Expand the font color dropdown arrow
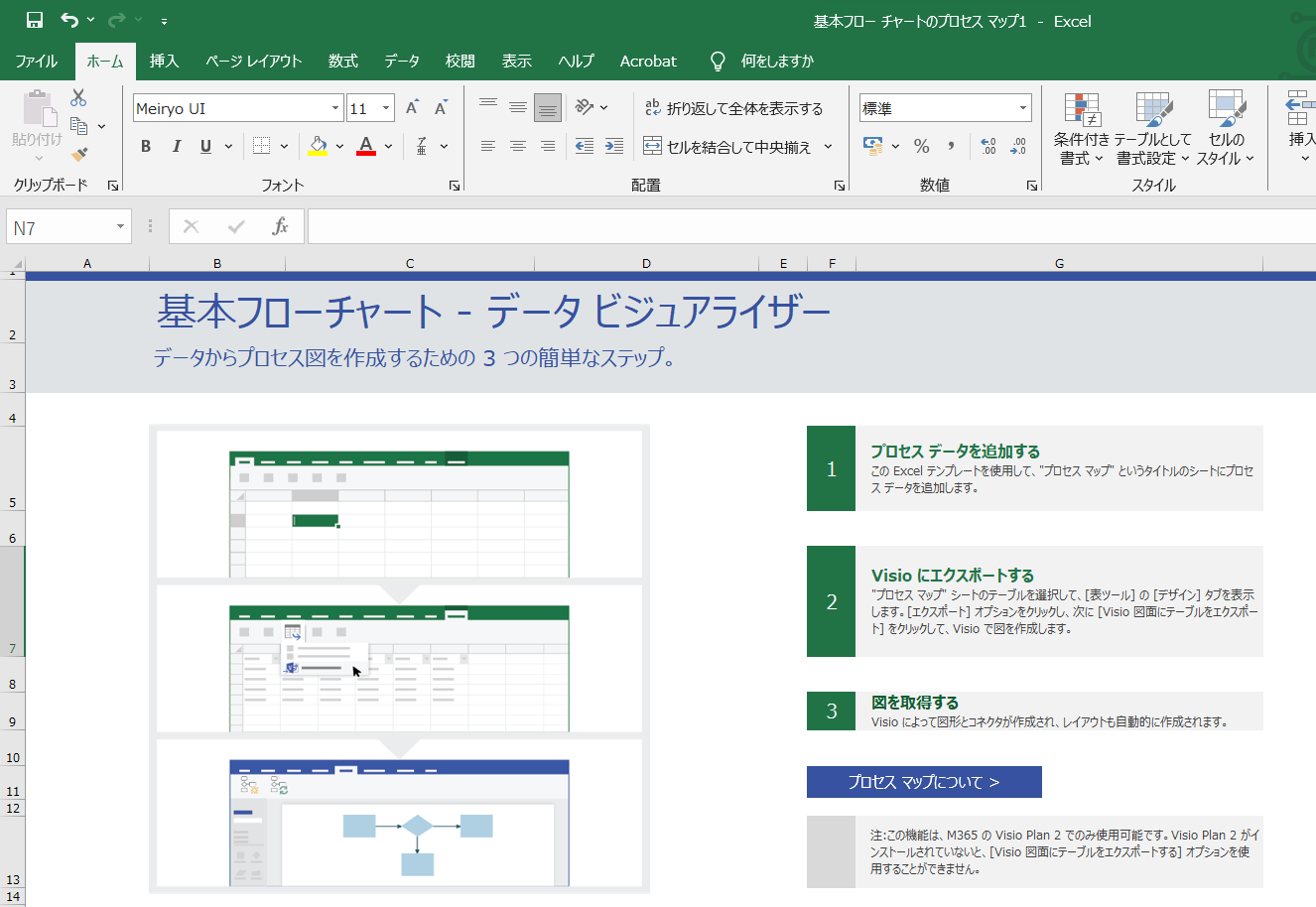This screenshot has width=1316, height=907. pyautogui.click(x=388, y=146)
